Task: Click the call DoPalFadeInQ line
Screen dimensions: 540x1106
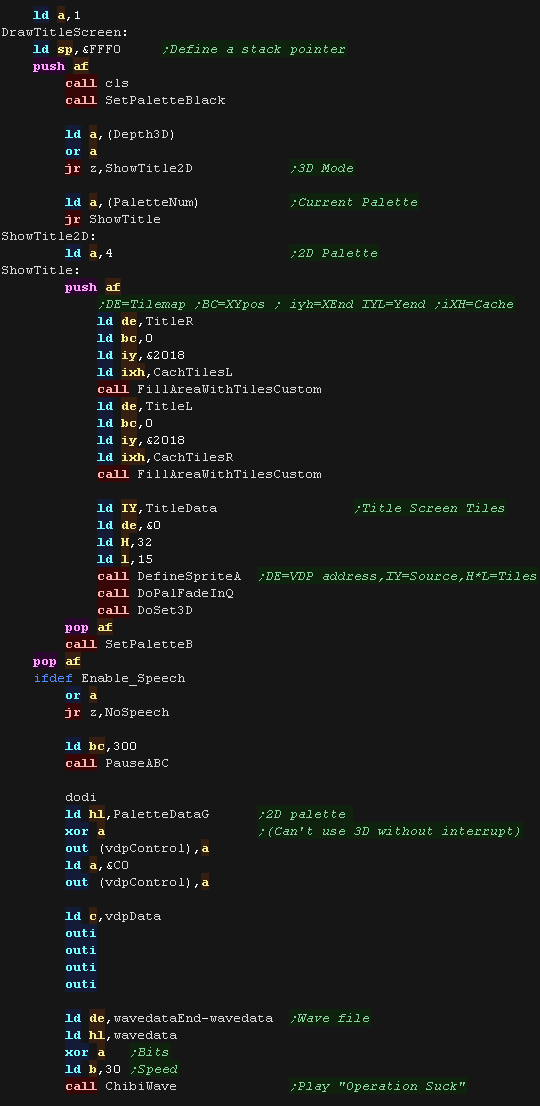Action: (x=166, y=593)
